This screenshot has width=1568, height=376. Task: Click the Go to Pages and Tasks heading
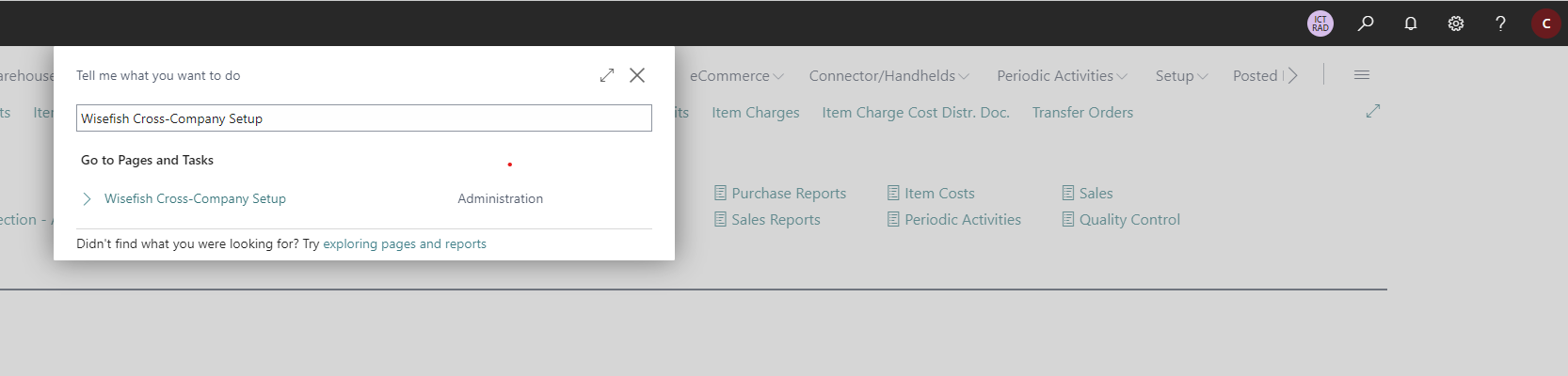tap(147, 160)
